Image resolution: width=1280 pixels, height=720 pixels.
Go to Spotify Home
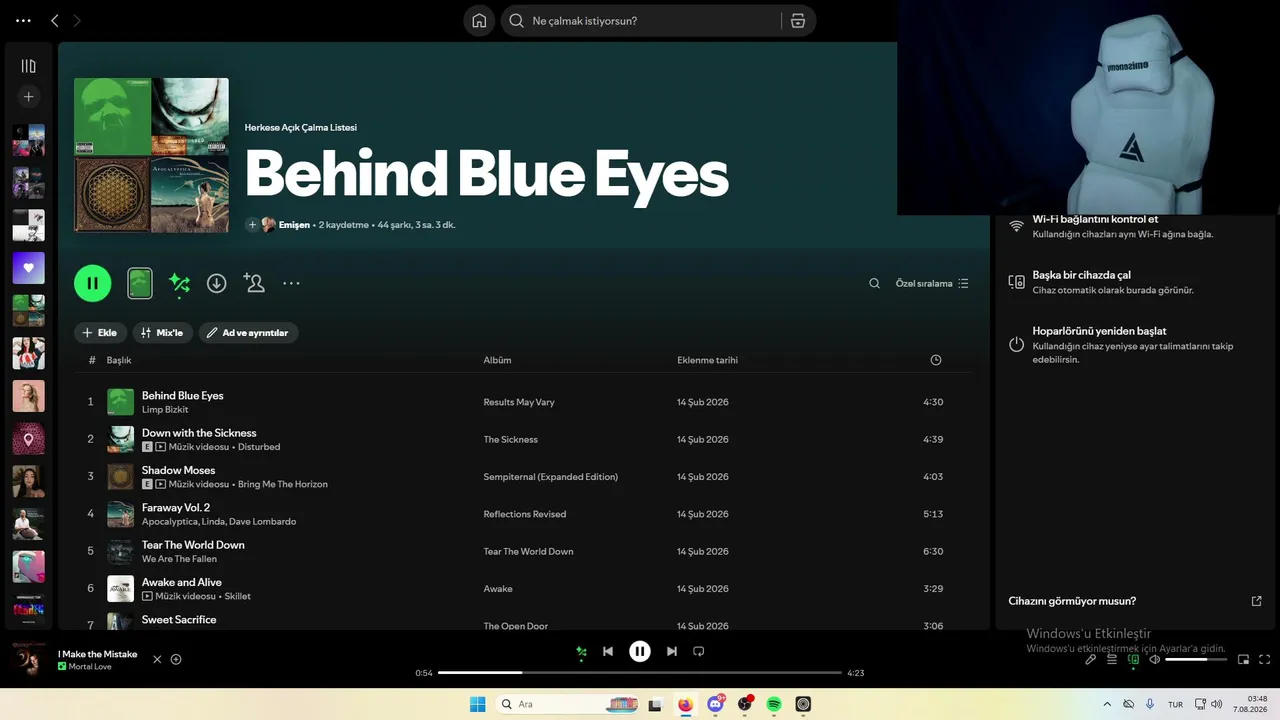[479, 21]
